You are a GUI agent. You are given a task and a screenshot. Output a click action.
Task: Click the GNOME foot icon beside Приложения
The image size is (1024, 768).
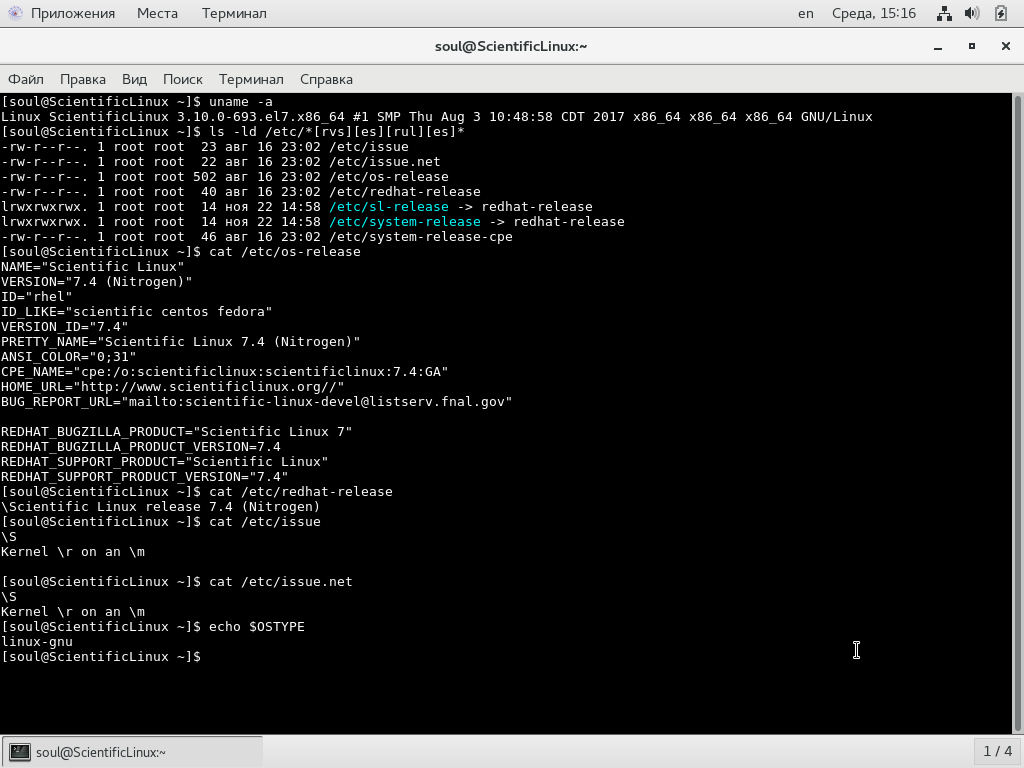tap(14, 13)
